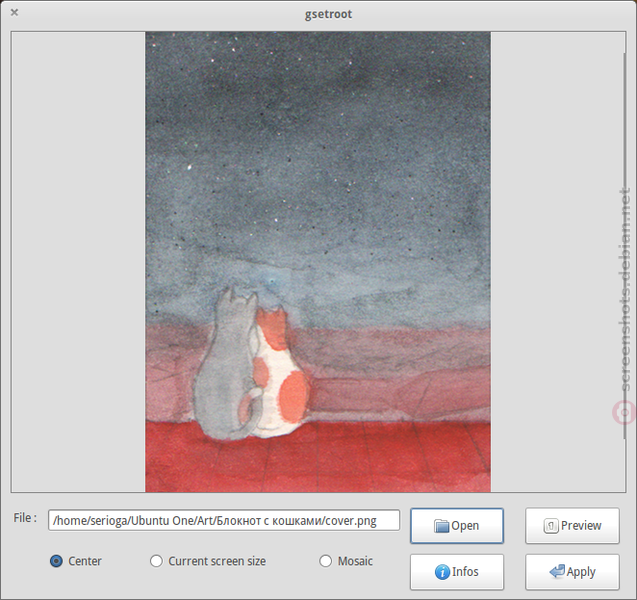Click the cats wallpaper preview image
This screenshot has width=637, height=600.
click(x=318, y=262)
